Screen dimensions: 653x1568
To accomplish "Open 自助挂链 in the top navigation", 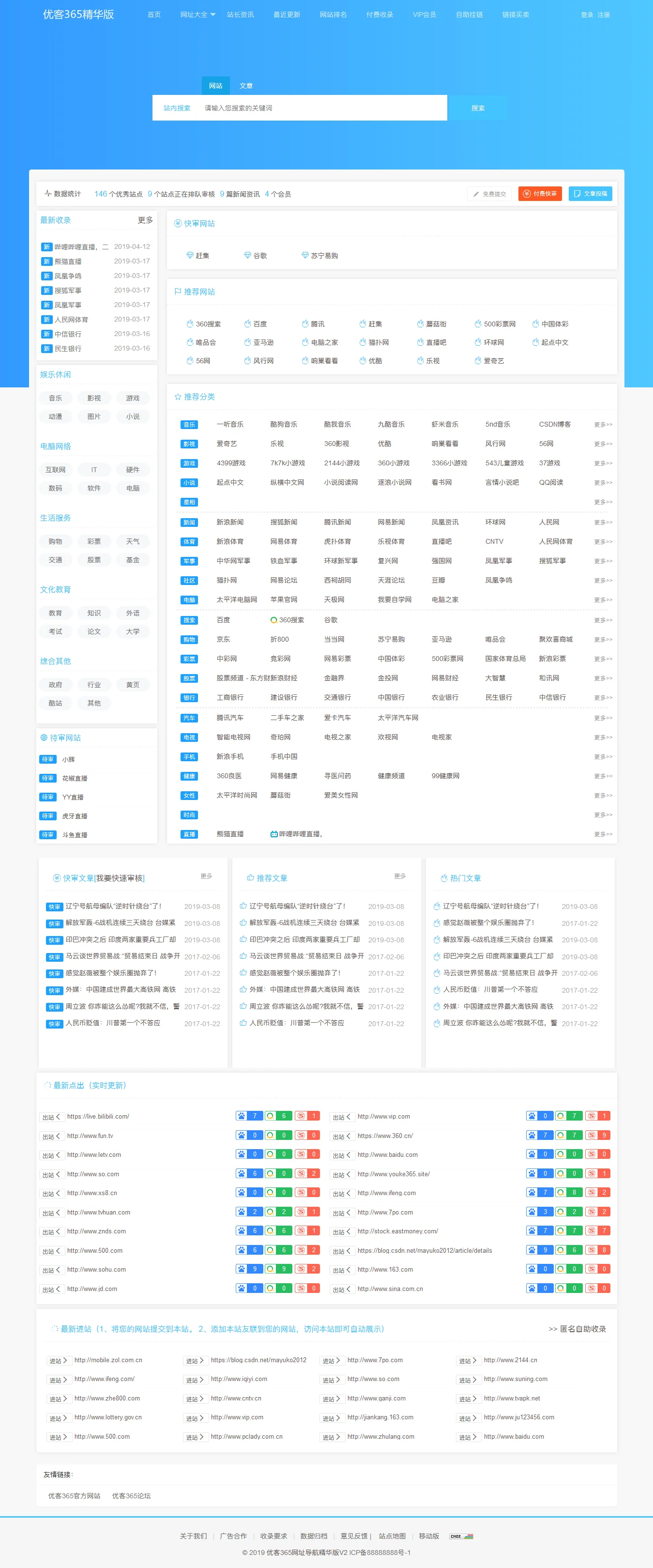I will 469,15.
